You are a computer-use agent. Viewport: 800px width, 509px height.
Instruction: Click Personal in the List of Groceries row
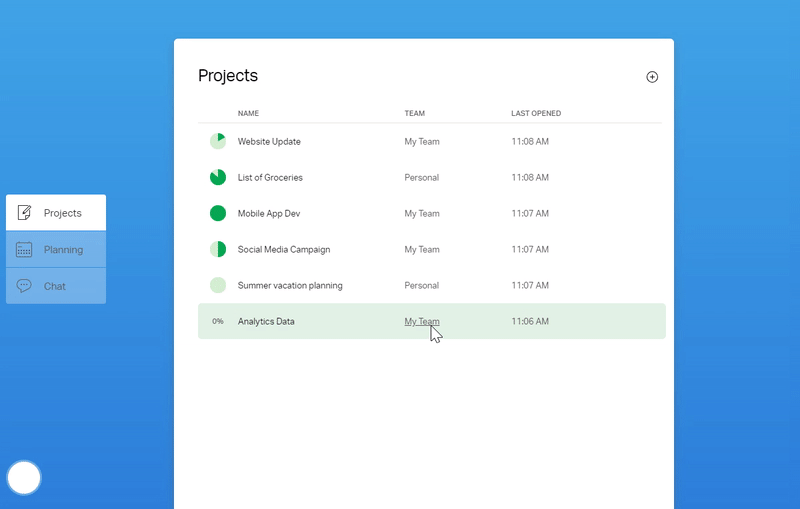[x=421, y=177]
